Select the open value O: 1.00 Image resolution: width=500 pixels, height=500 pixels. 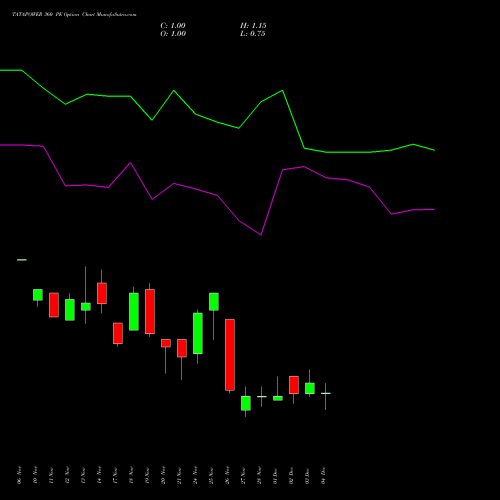(173, 34)
